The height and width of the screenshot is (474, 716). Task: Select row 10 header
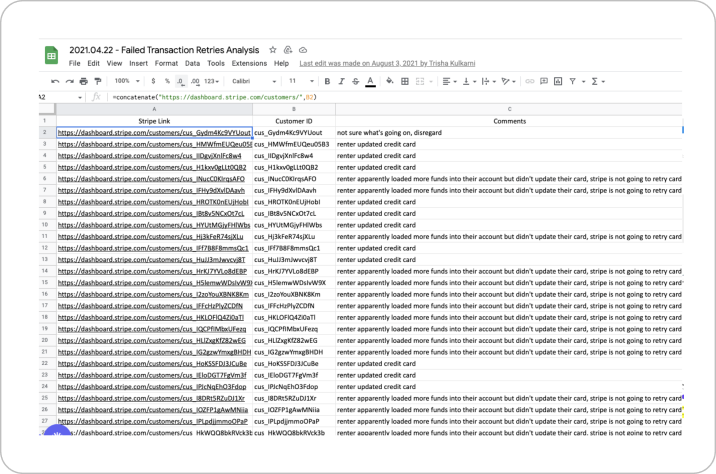click(45, 225)
